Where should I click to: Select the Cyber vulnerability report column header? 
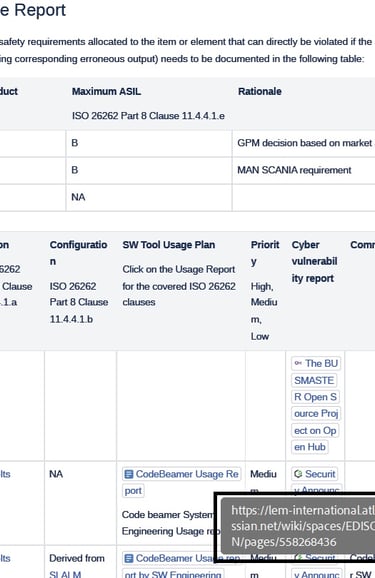[x=315, y=261]
